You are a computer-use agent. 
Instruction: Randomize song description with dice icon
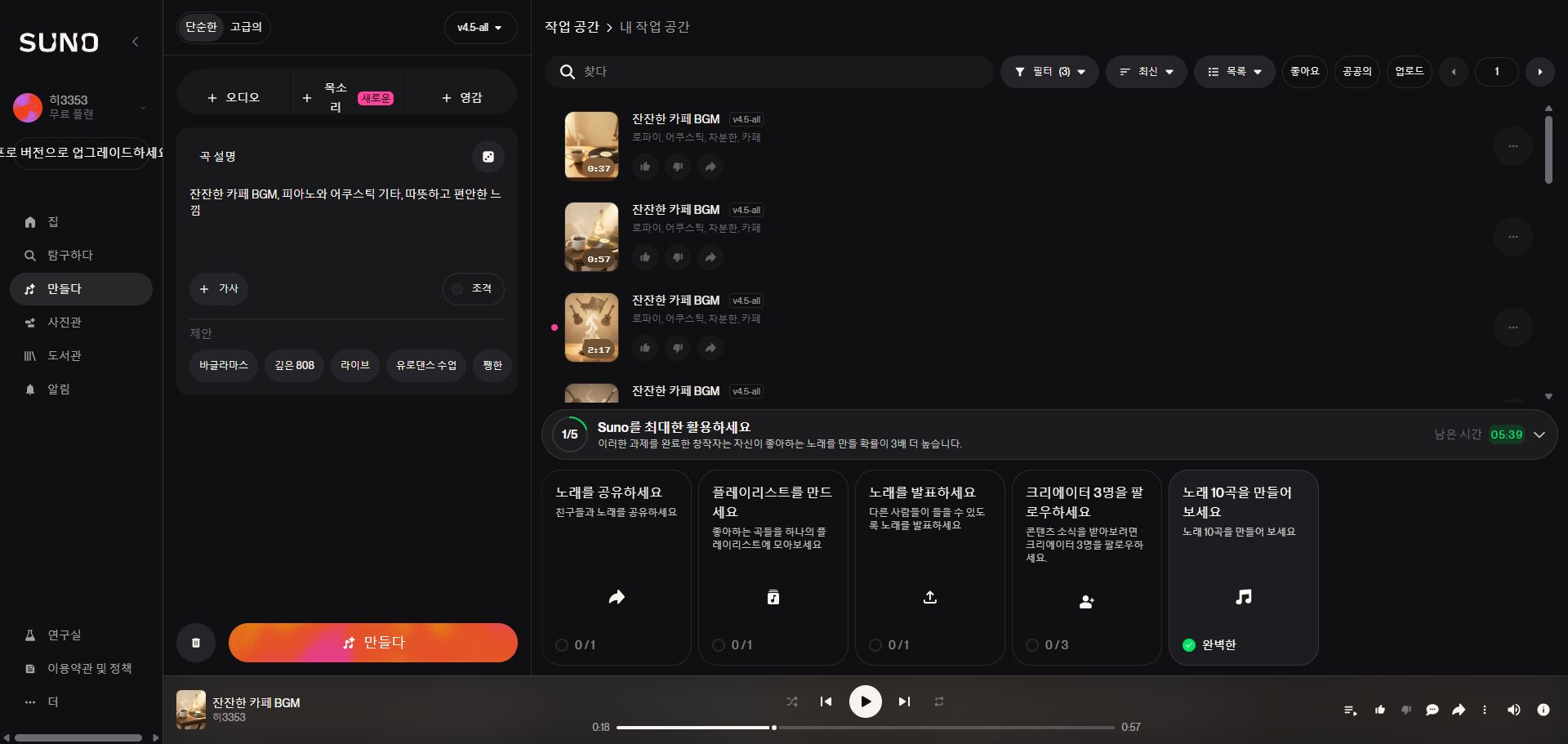(x=488, y=157)
